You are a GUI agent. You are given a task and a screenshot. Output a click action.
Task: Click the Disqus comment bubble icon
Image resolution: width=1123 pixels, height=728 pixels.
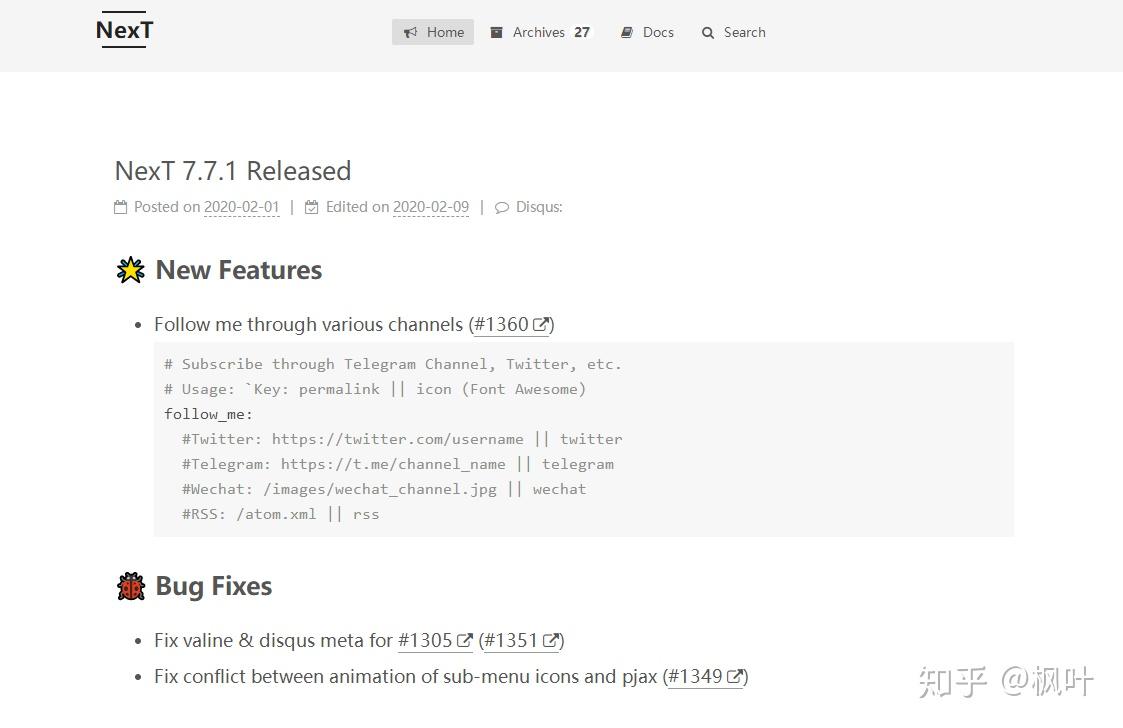click(502, 208)
